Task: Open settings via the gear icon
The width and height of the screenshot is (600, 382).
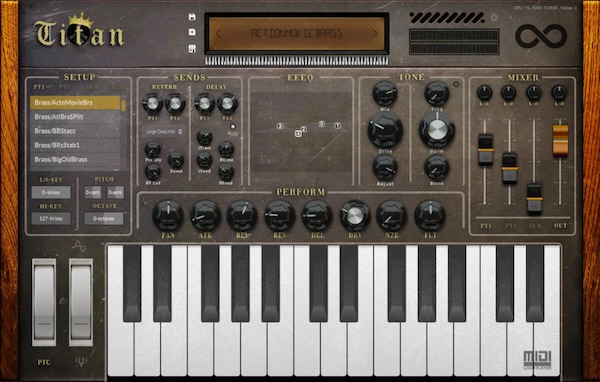Action: pyautogui.click(x=494, y=17)
